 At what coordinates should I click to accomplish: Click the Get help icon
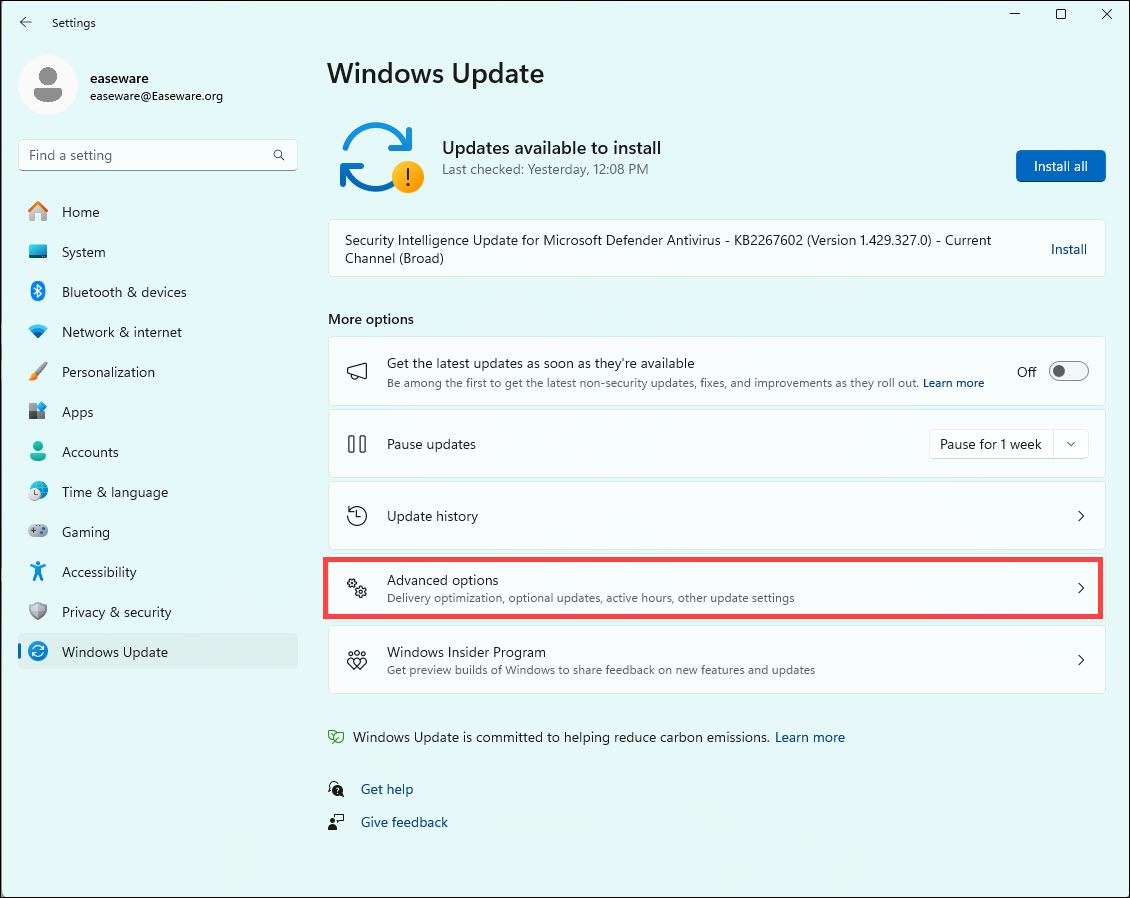tap(336, 788)
